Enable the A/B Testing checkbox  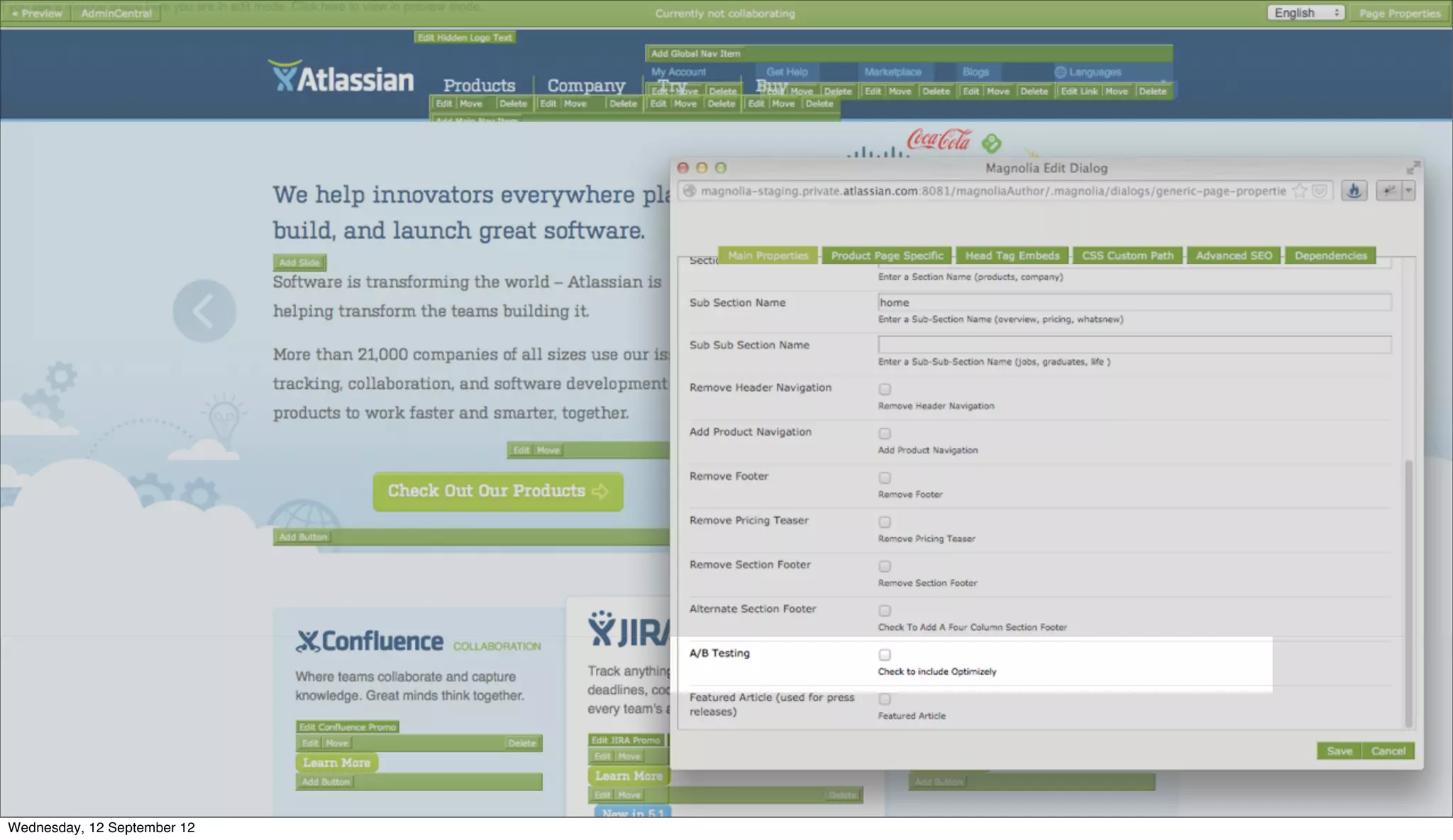click(885, 655)
